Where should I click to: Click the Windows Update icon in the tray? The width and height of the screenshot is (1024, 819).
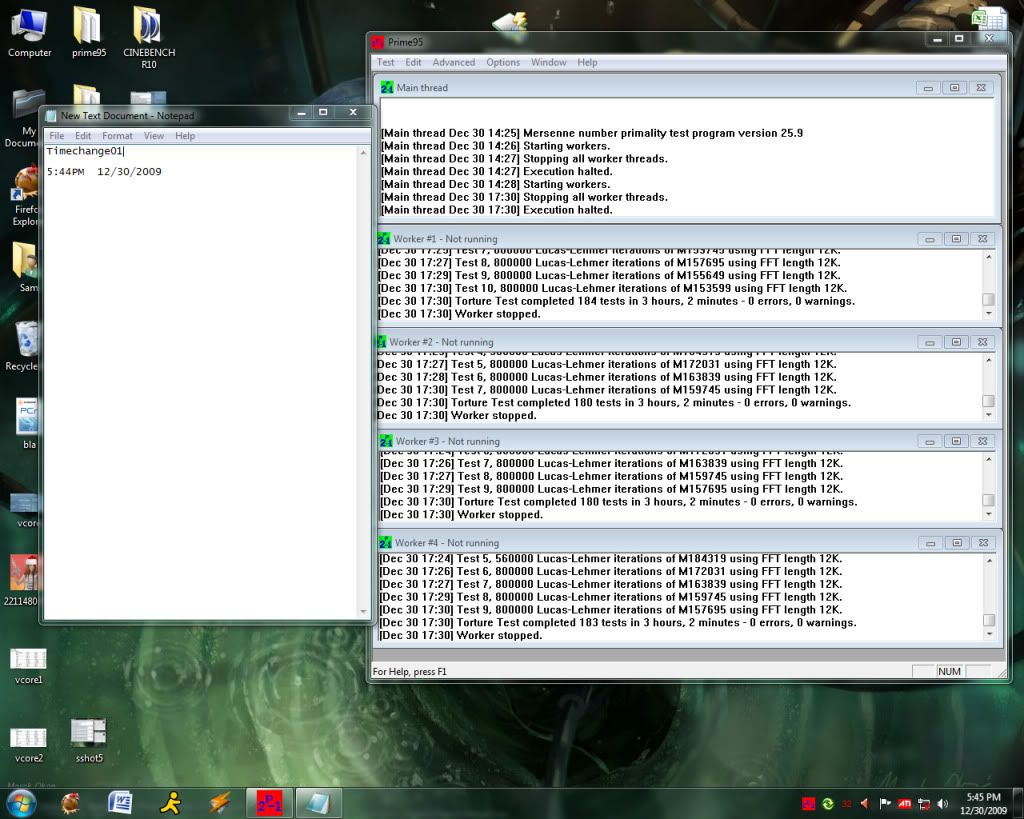(x=827, y=803)
